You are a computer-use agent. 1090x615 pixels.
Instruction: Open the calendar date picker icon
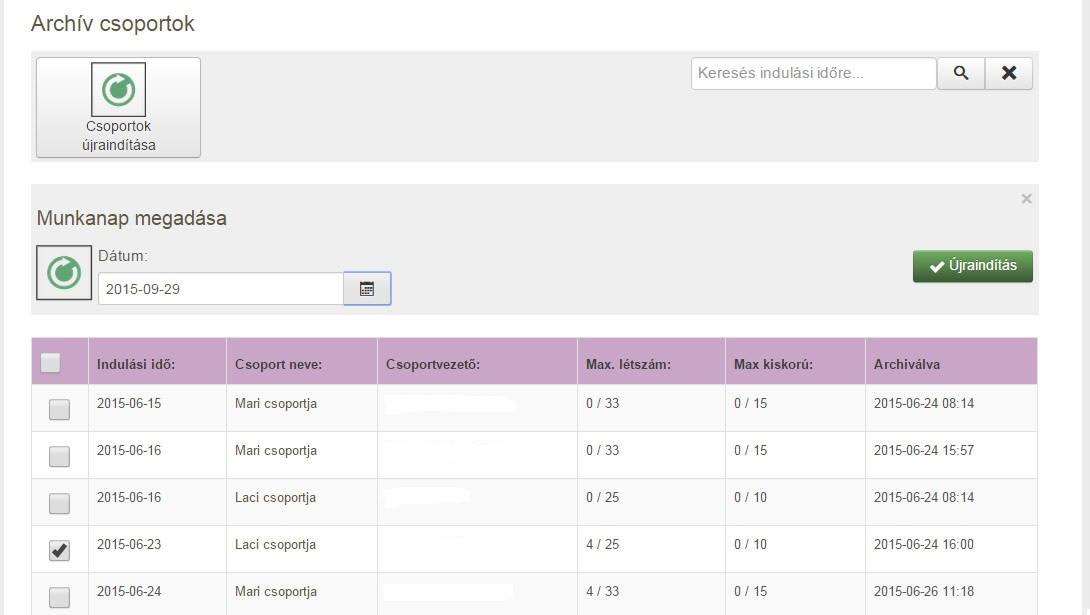pyautogui.click(x=367, y=289)
